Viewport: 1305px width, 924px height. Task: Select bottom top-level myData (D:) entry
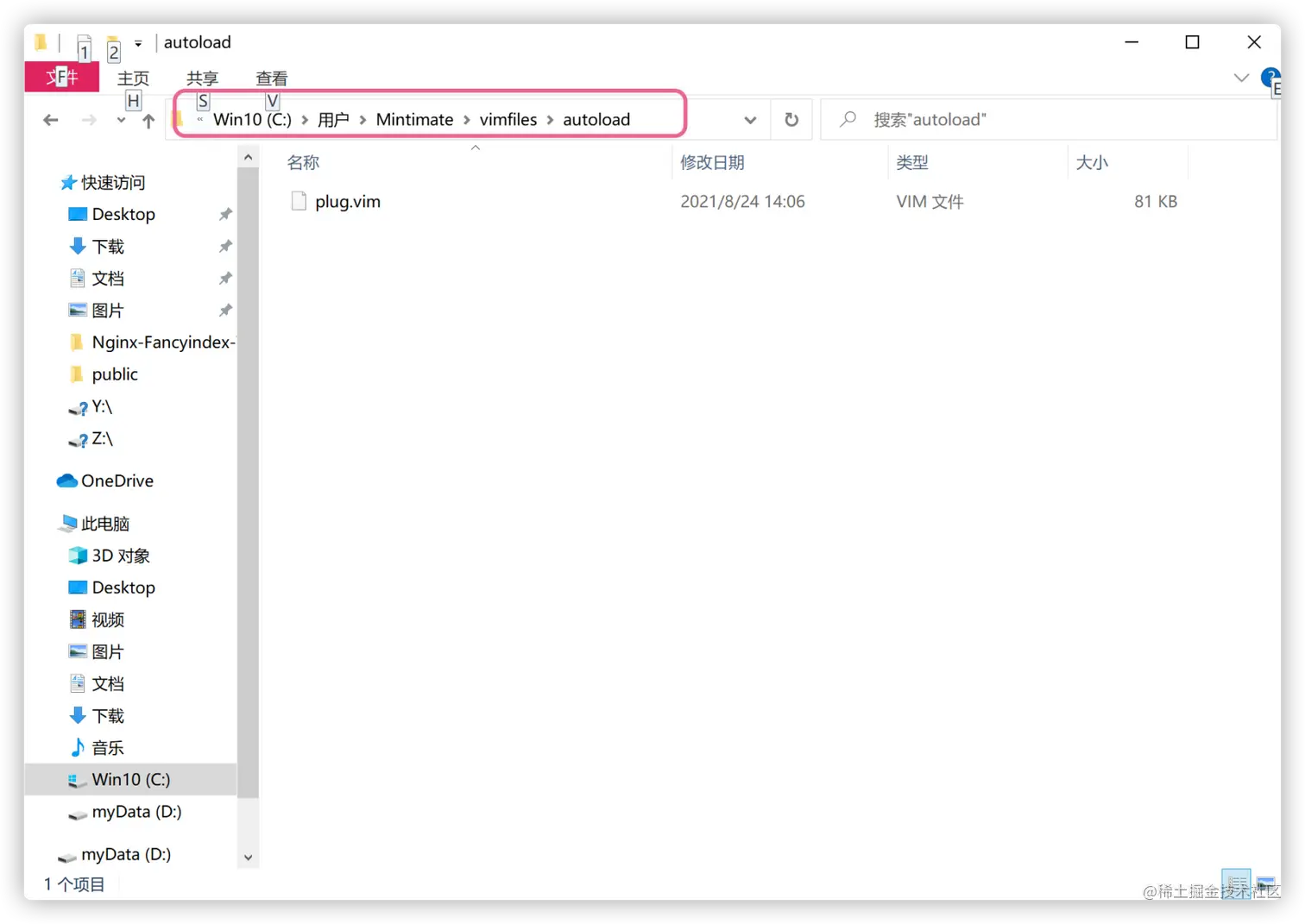click(126, 854)
